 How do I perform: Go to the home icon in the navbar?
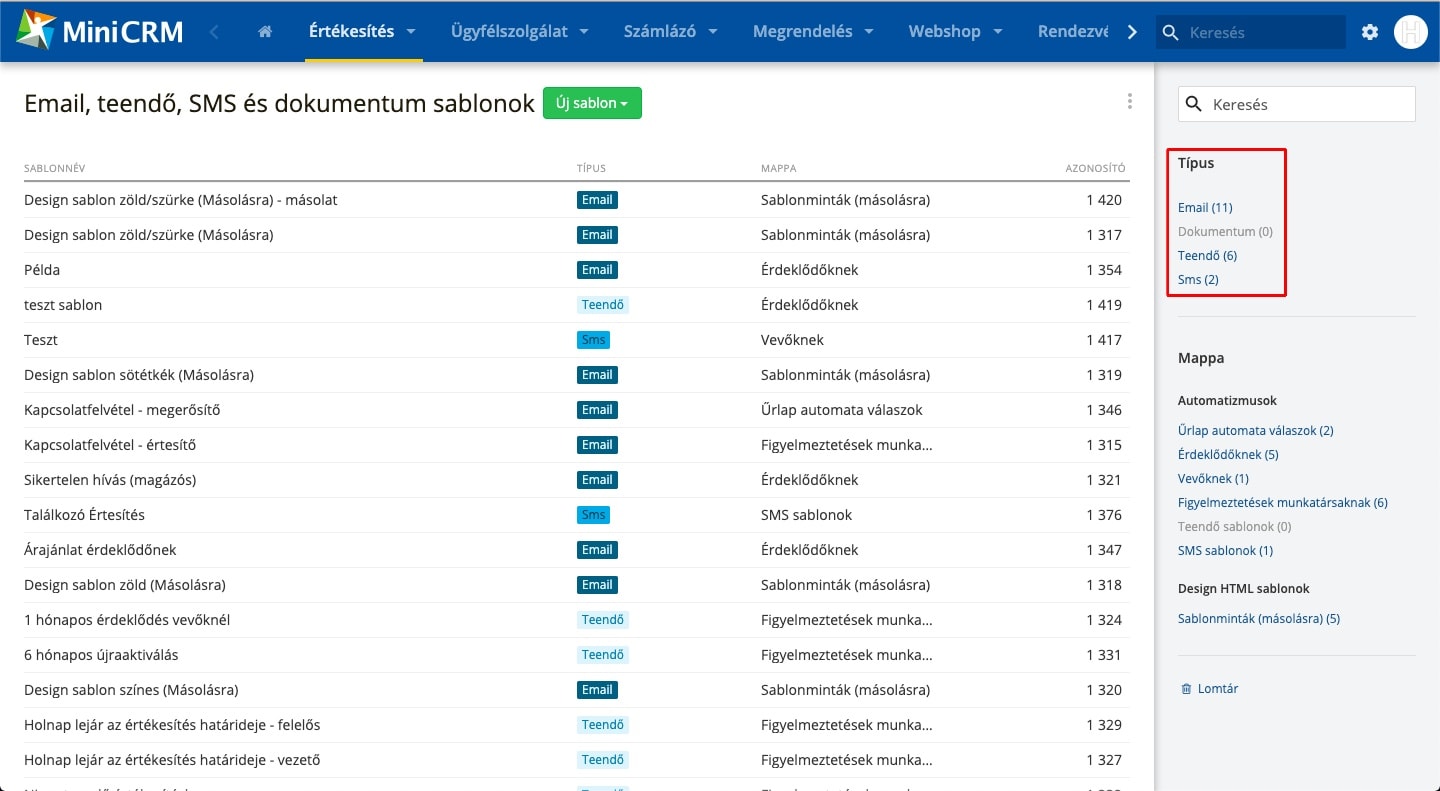(265, 32)
